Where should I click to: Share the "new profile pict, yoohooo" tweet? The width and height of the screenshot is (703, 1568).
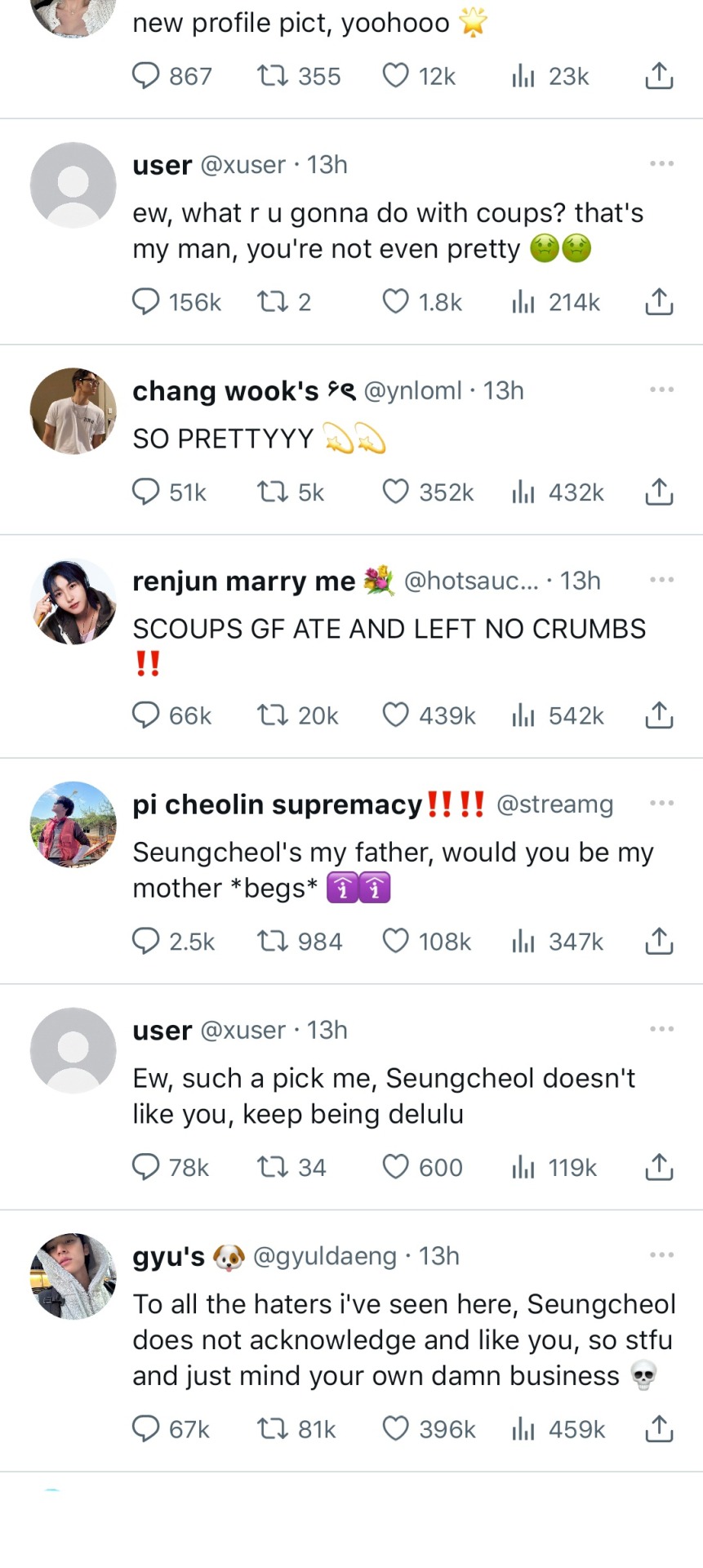[x=659, y=76]
